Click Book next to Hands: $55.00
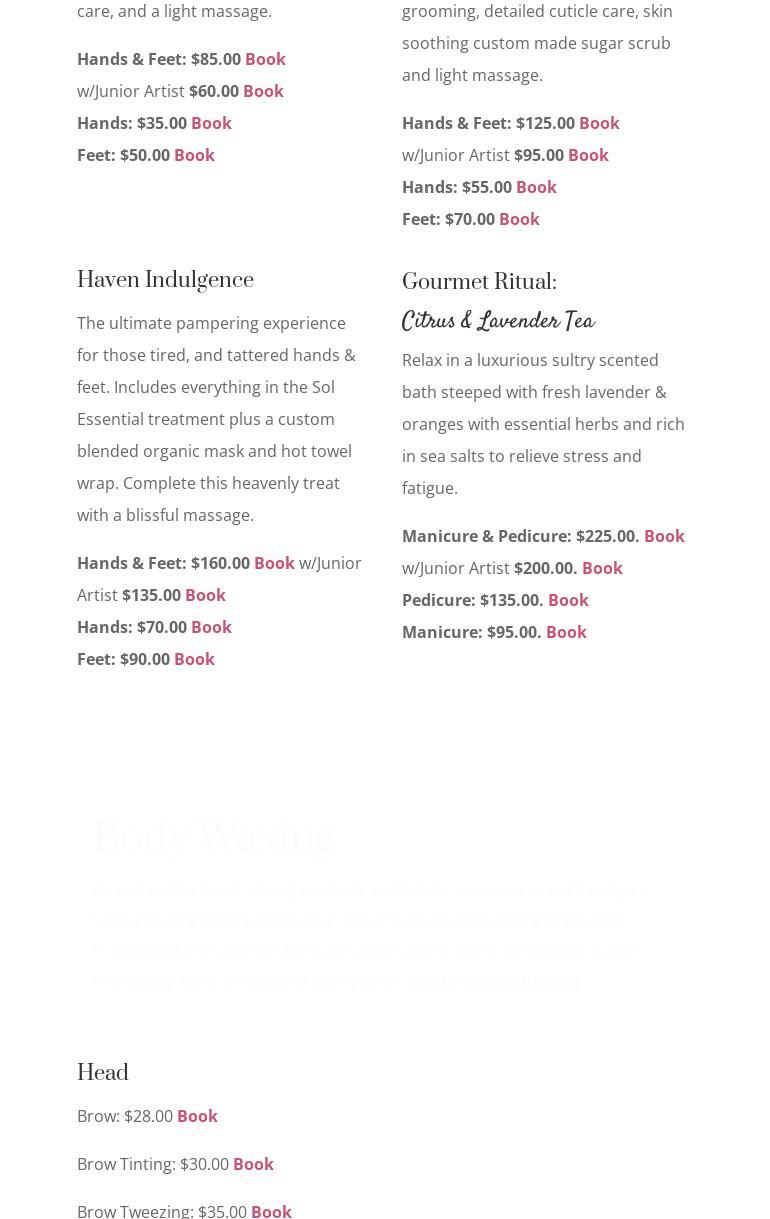Viewport: 770px width, 1219px height. pyautogui.click(x=536, y=187)
